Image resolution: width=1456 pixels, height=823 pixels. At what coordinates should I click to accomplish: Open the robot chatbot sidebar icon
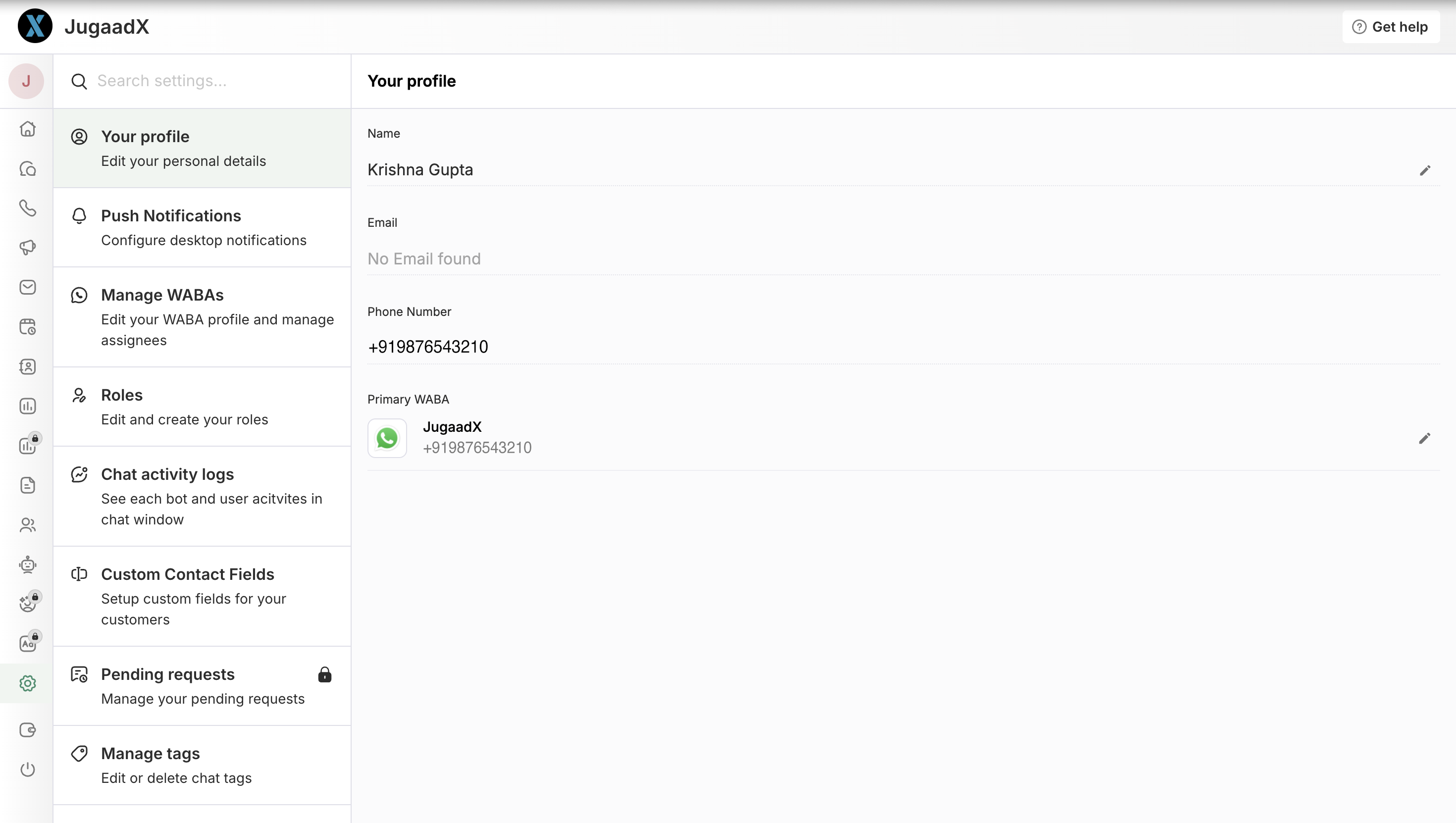[27, 565]
